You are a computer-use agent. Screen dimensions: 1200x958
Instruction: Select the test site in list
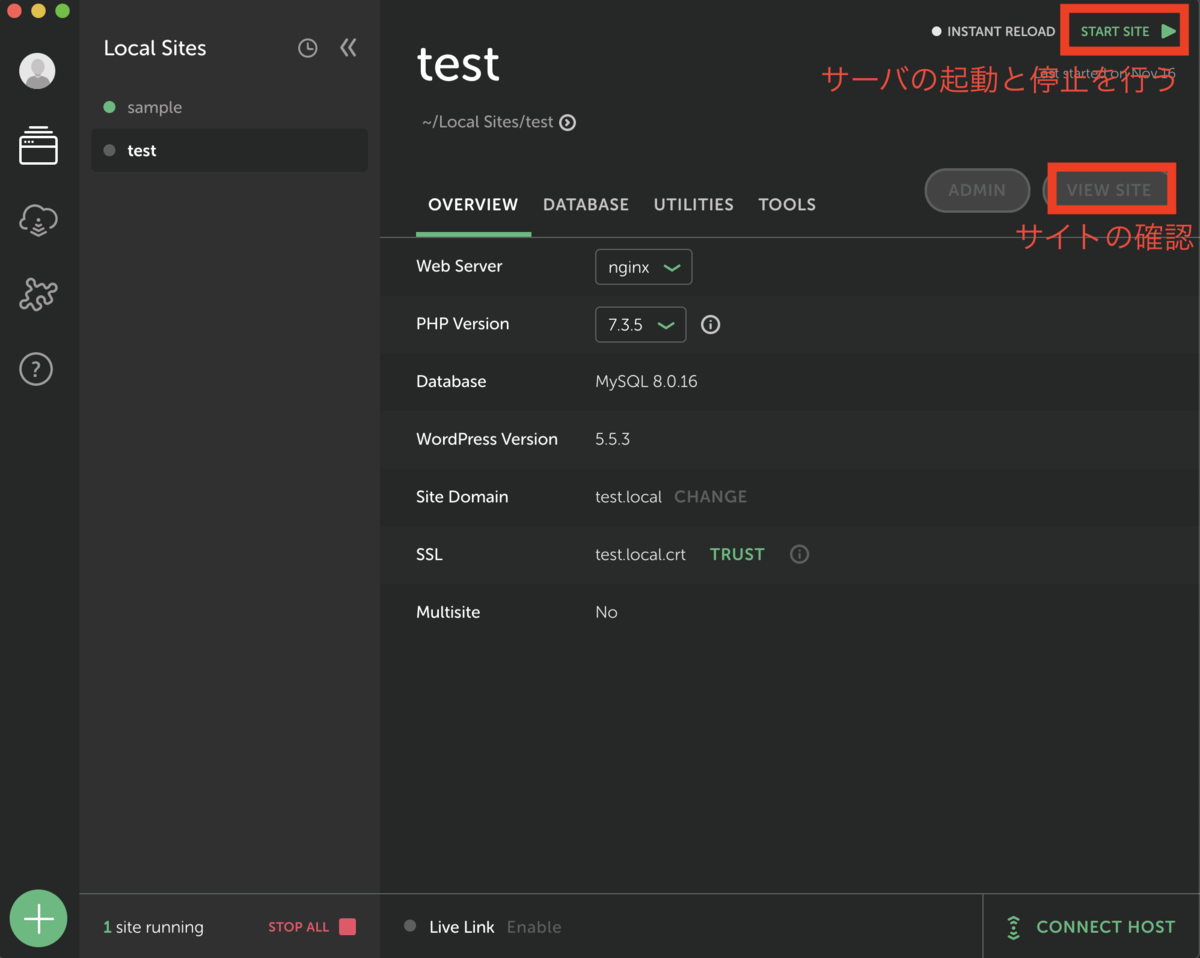tap(230, 150)
